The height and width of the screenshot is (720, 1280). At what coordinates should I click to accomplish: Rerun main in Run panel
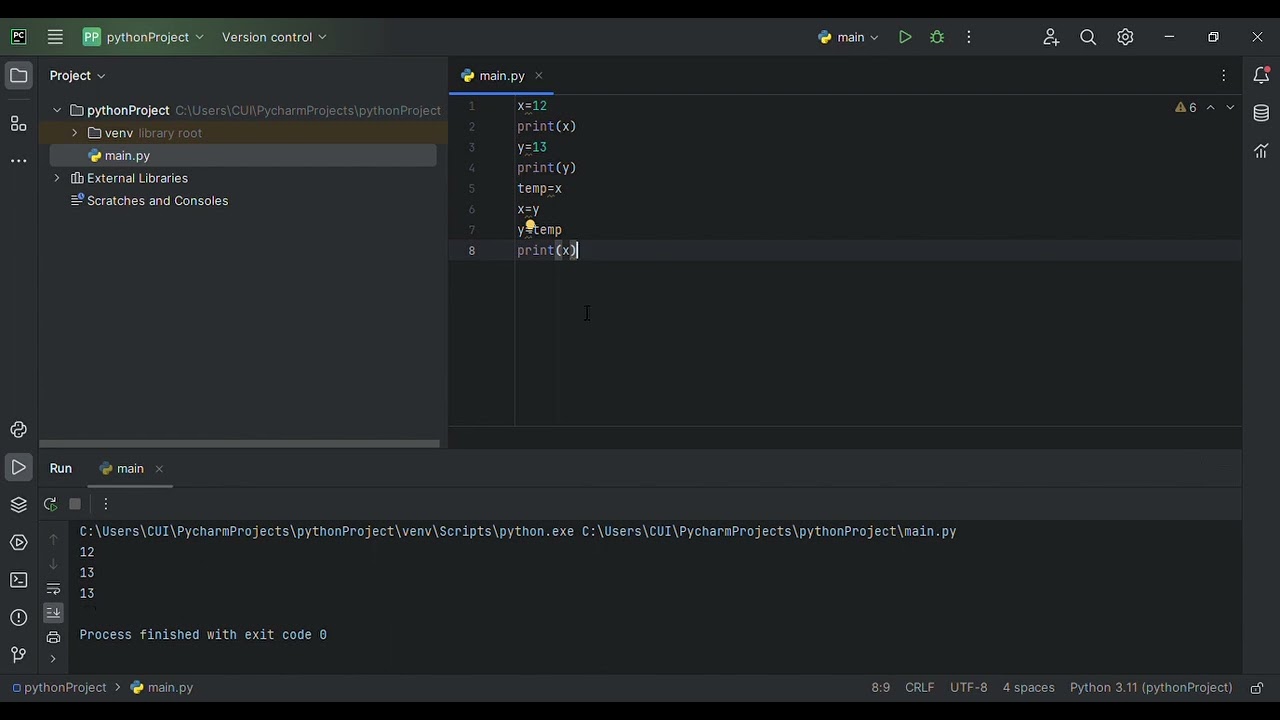tap(51, 504)
